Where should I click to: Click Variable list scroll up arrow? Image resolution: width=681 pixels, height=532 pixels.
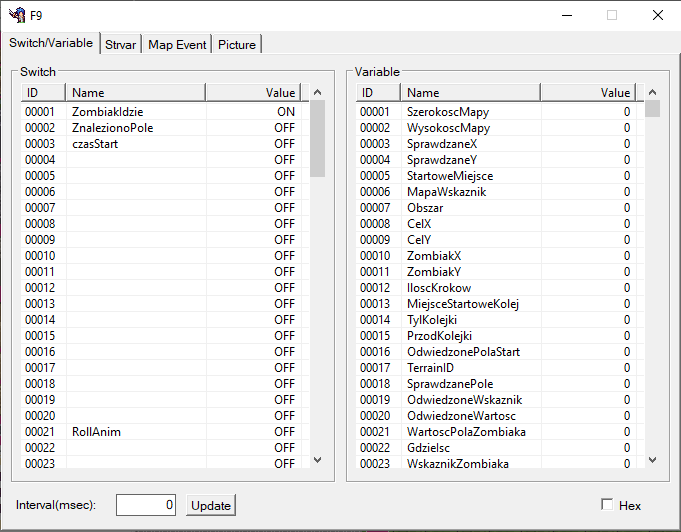point(652,92)
